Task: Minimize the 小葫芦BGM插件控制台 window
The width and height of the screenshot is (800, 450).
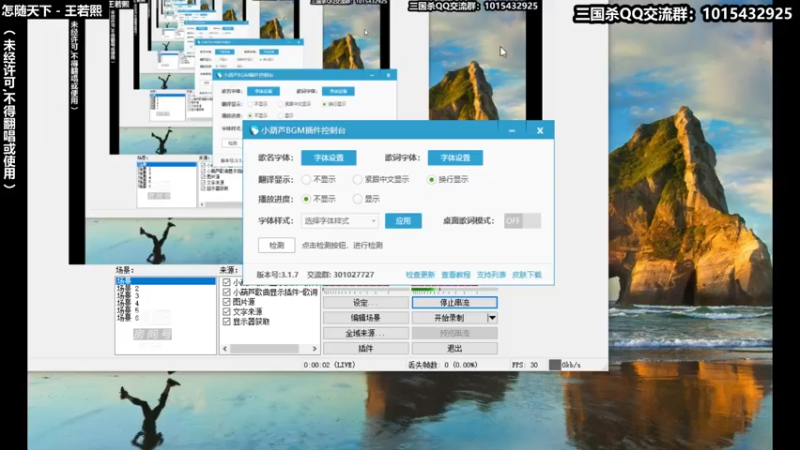Action: 512,131
